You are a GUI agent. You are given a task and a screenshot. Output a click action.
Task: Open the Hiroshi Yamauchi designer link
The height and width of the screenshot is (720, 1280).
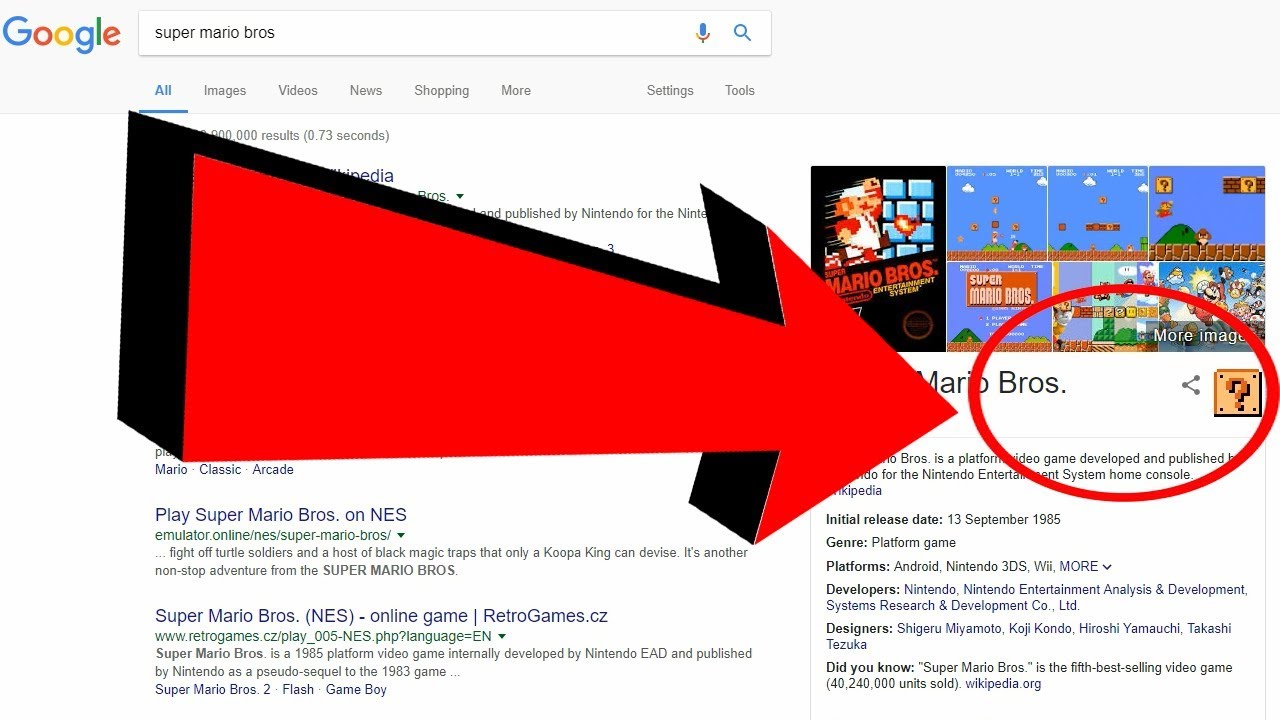click(x=1129, y=628)
